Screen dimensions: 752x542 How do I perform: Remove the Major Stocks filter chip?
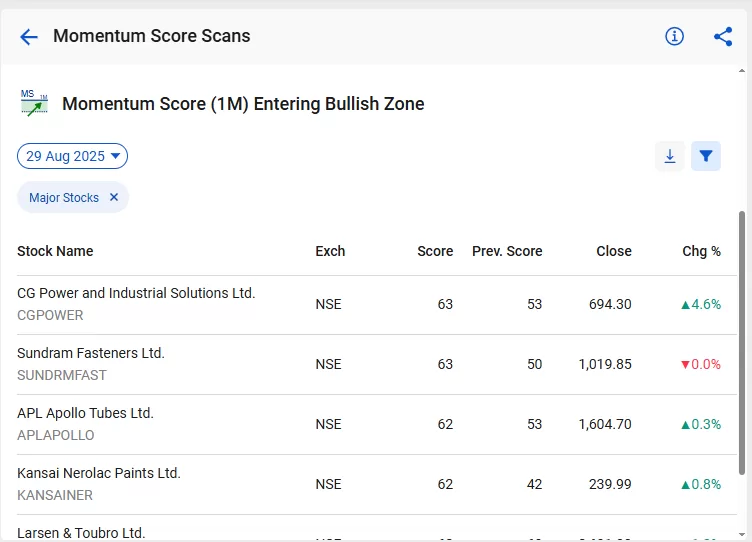[x=114, y=197]
